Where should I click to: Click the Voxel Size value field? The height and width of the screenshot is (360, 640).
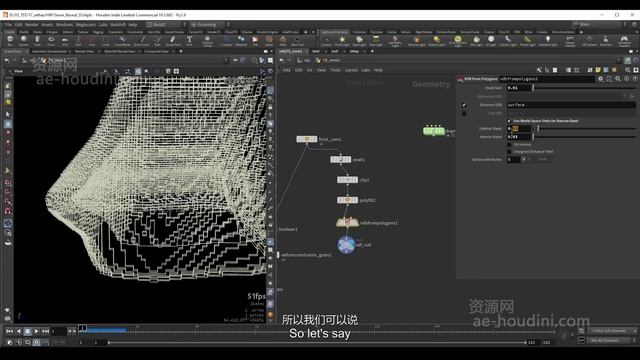[519, 88]
